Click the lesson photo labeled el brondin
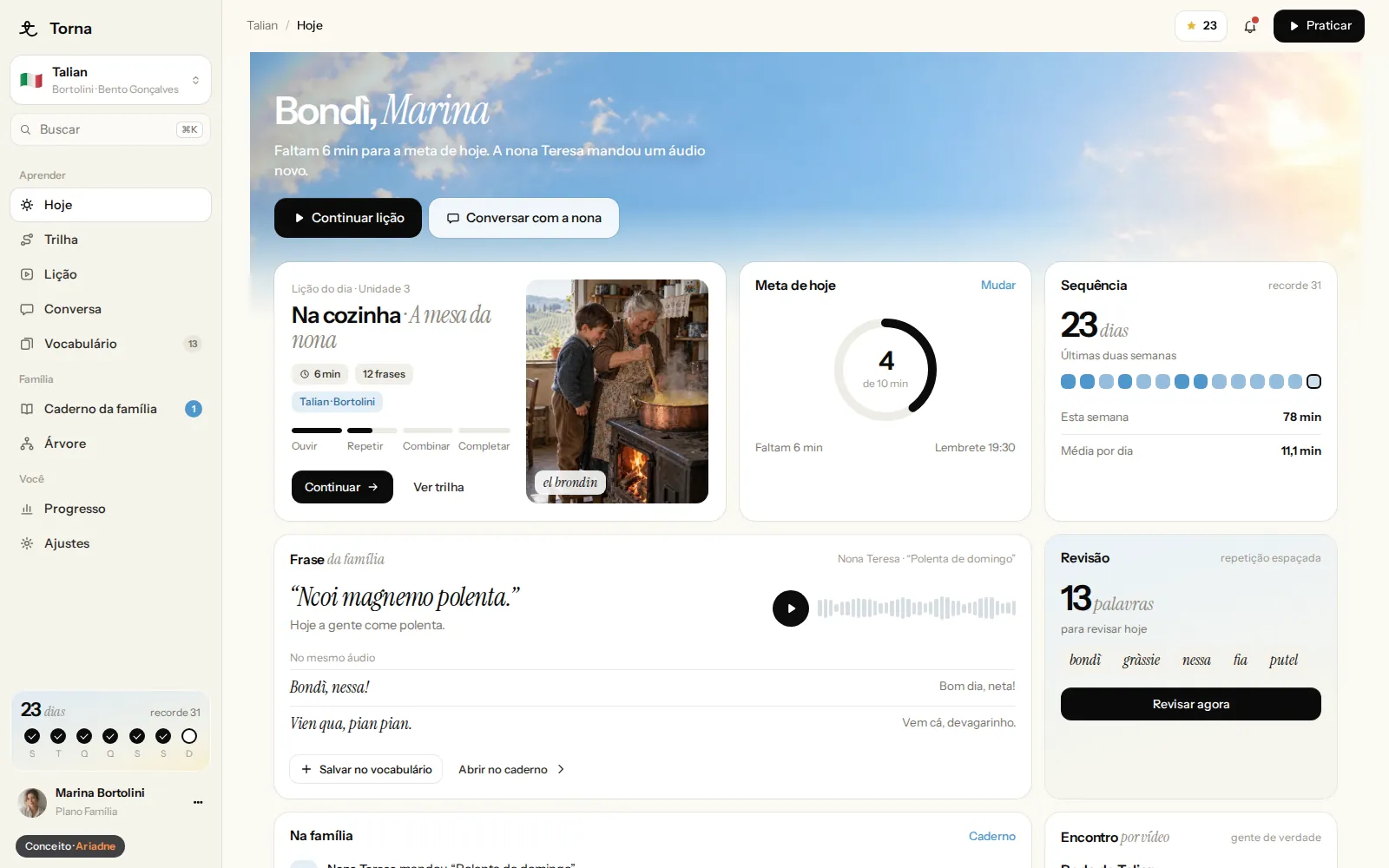Screen dimensions: 1389x868 click(617, 391)
